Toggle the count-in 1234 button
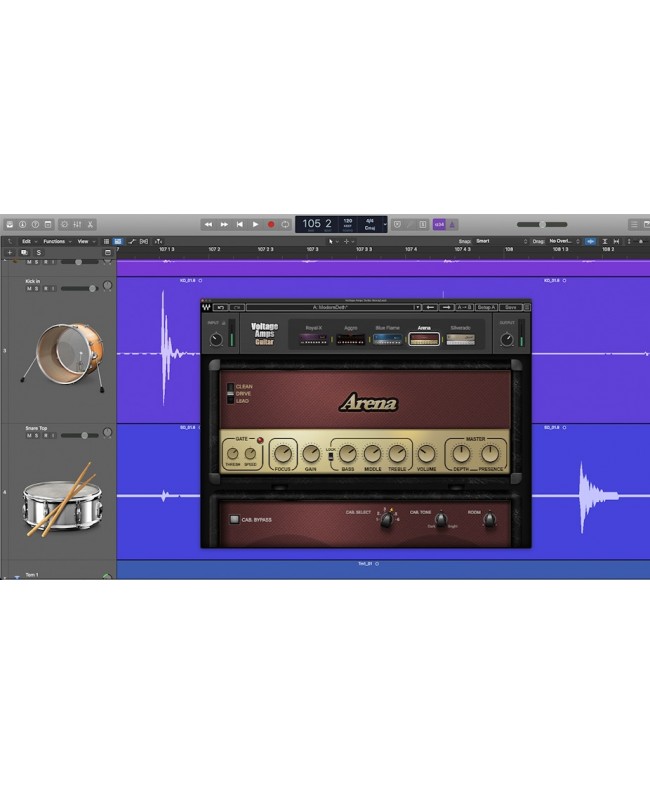650x794 pixels. pyautogui.click(x=439, y=224)
